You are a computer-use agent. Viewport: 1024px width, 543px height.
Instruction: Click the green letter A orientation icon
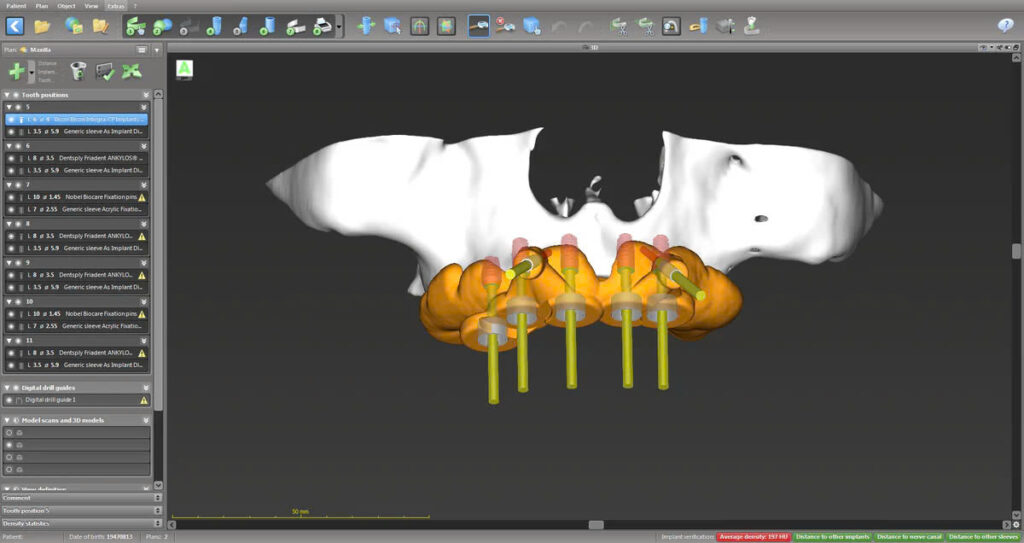click(185, 68)
